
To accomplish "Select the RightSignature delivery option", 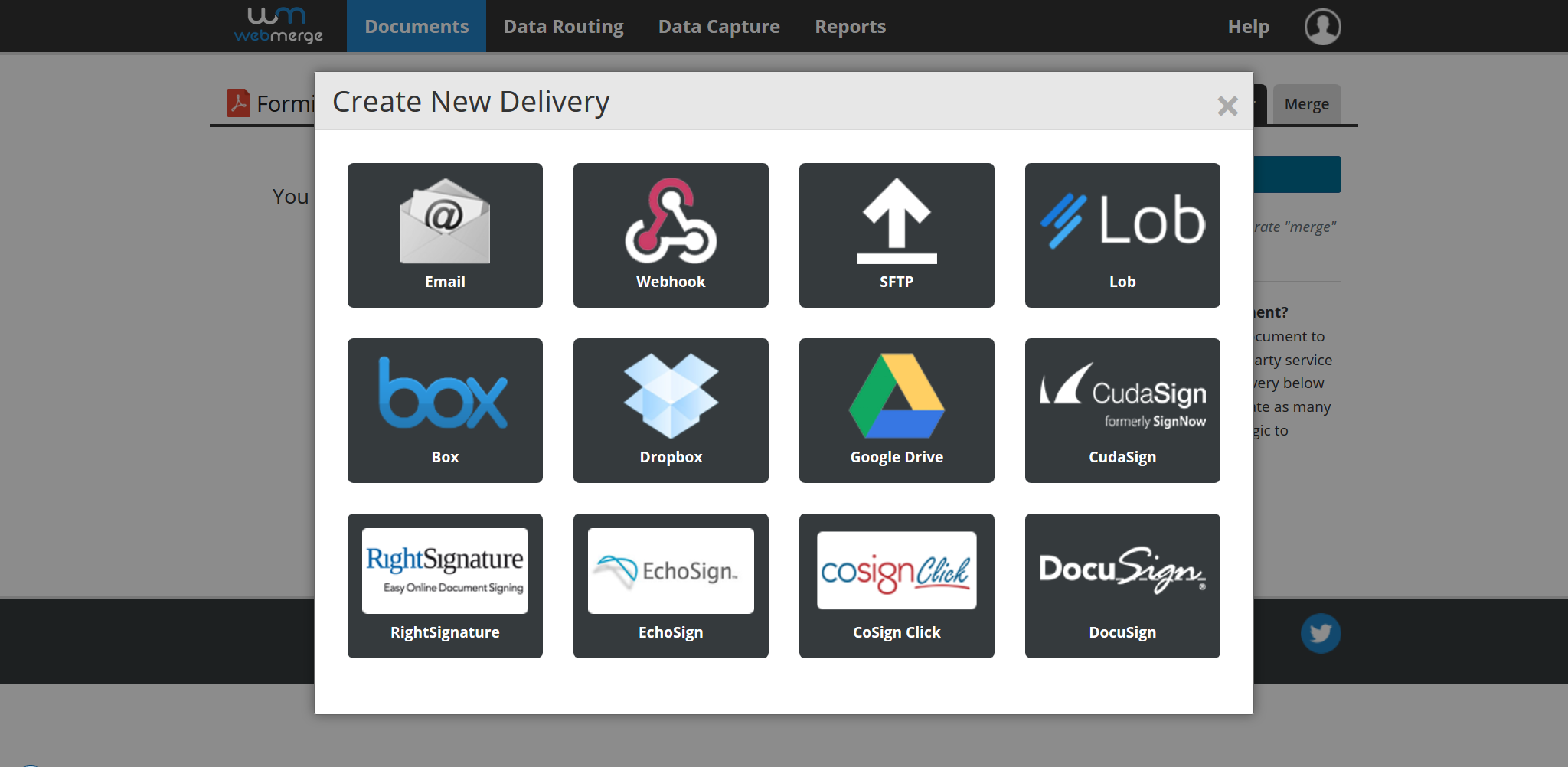I will click(x=445, y=586).
